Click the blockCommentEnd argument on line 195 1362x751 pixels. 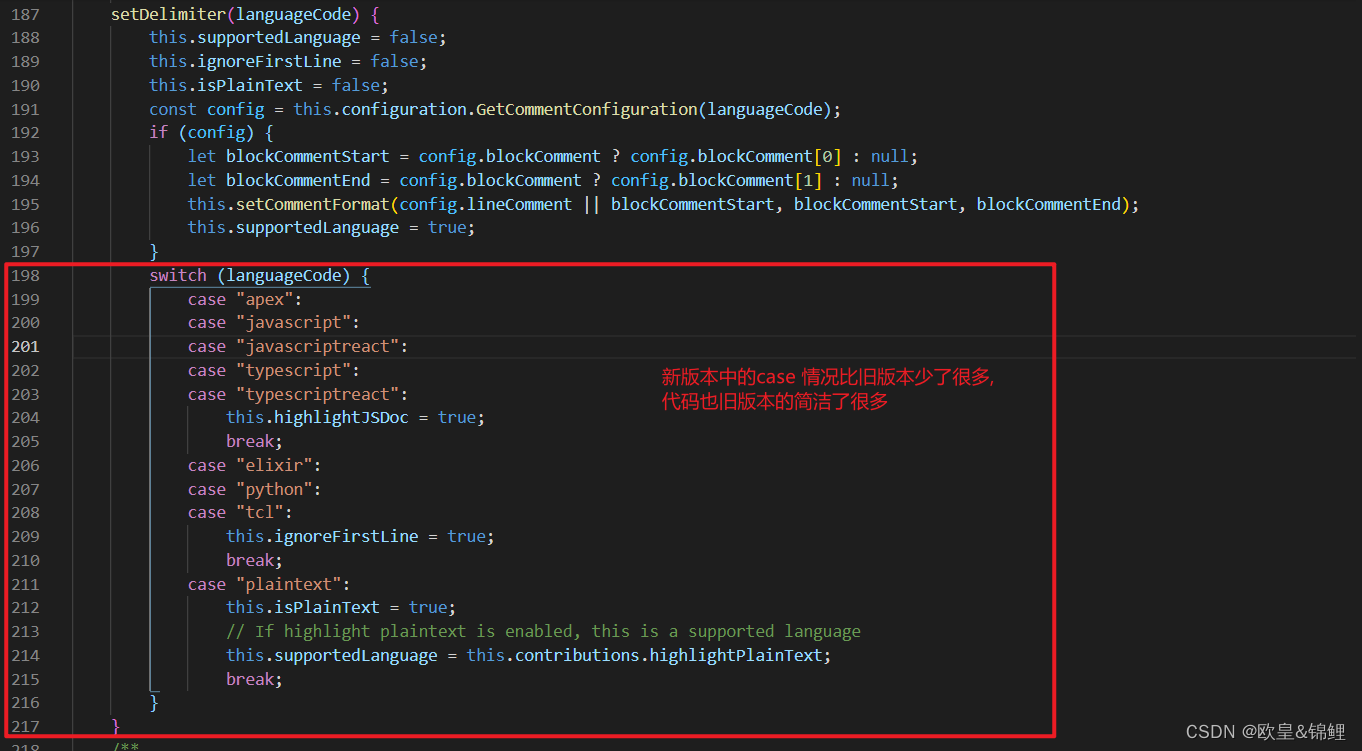point(1049,204)
